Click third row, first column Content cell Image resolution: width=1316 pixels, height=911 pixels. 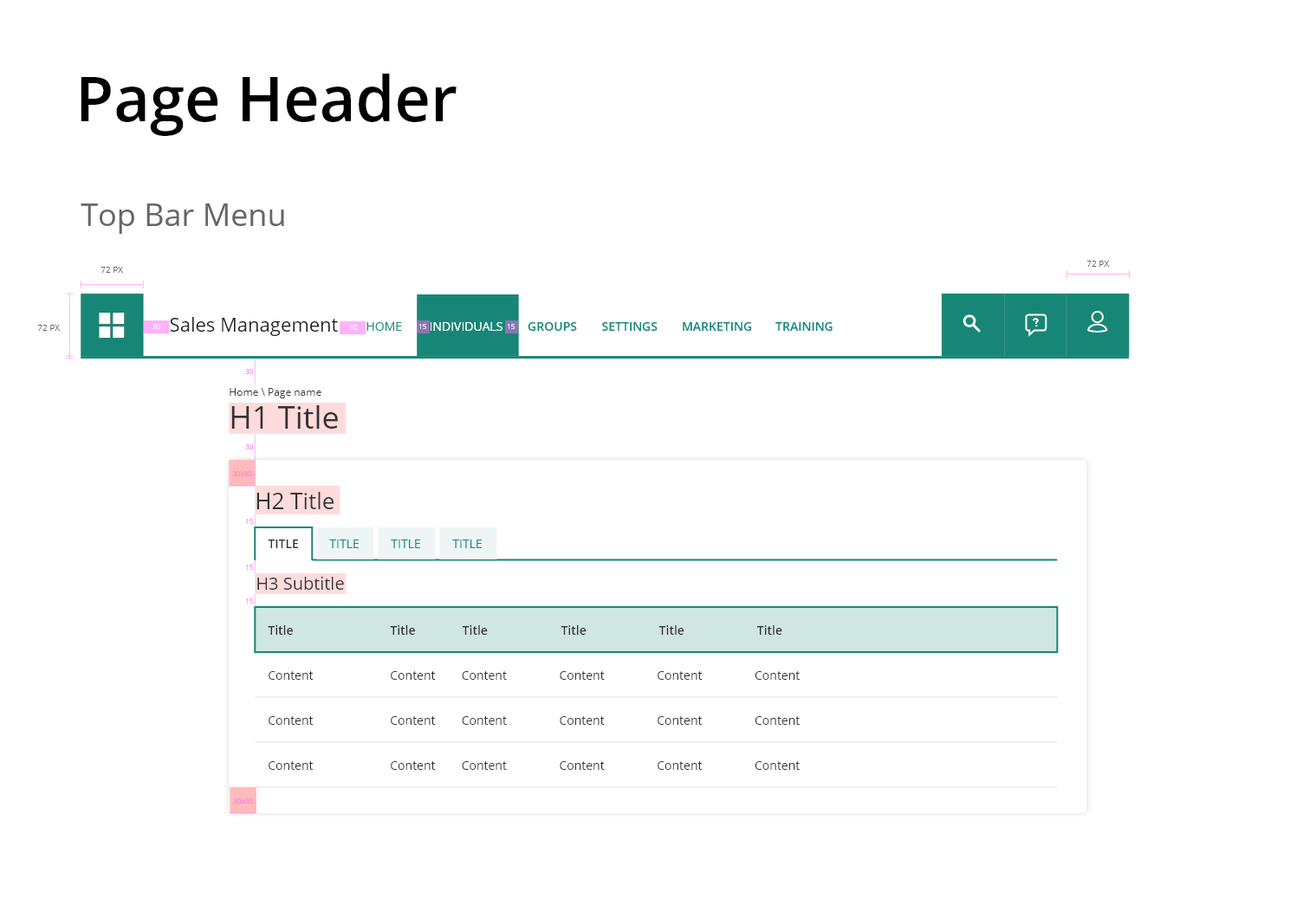[x=290, y=766]
